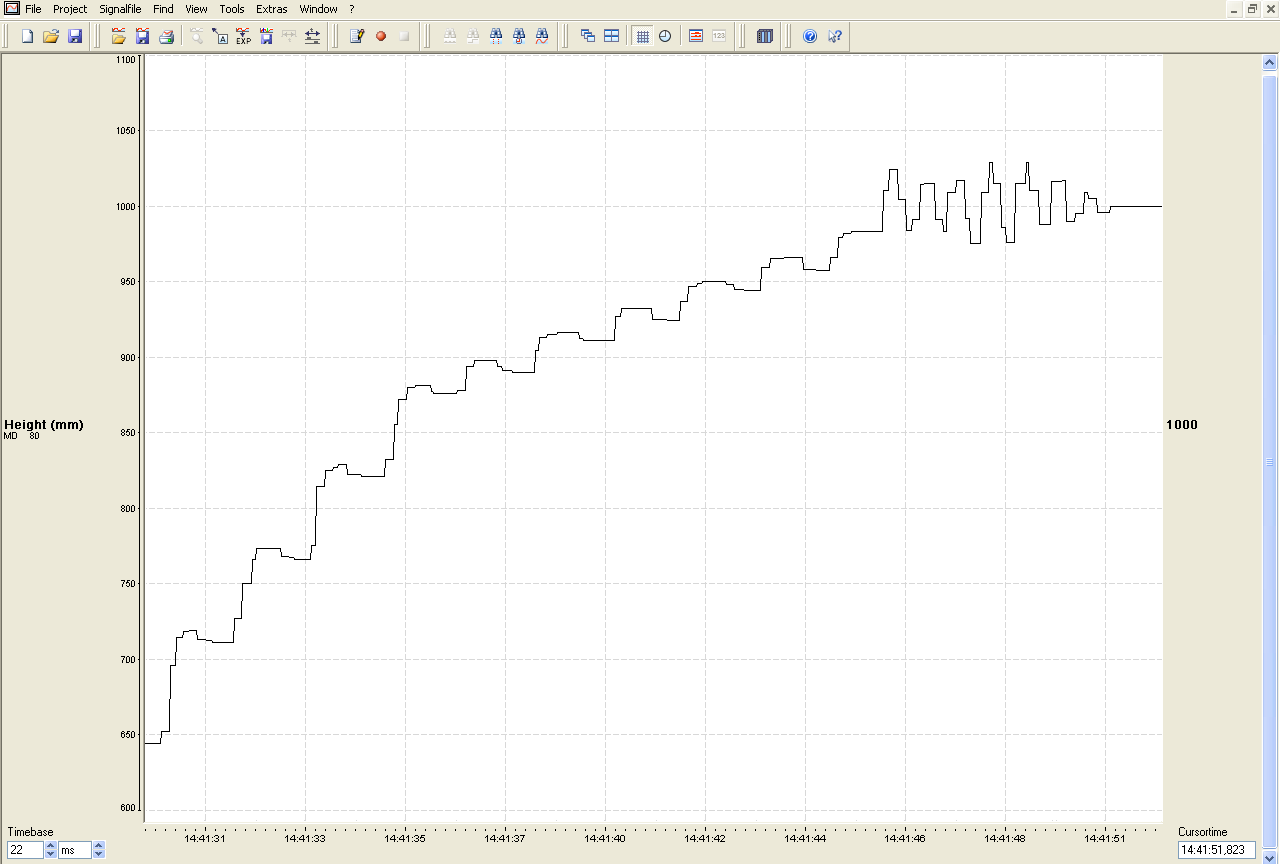Toggle the grid display icon
This screenshot has height=864, width=1280.
click(642, 36)
